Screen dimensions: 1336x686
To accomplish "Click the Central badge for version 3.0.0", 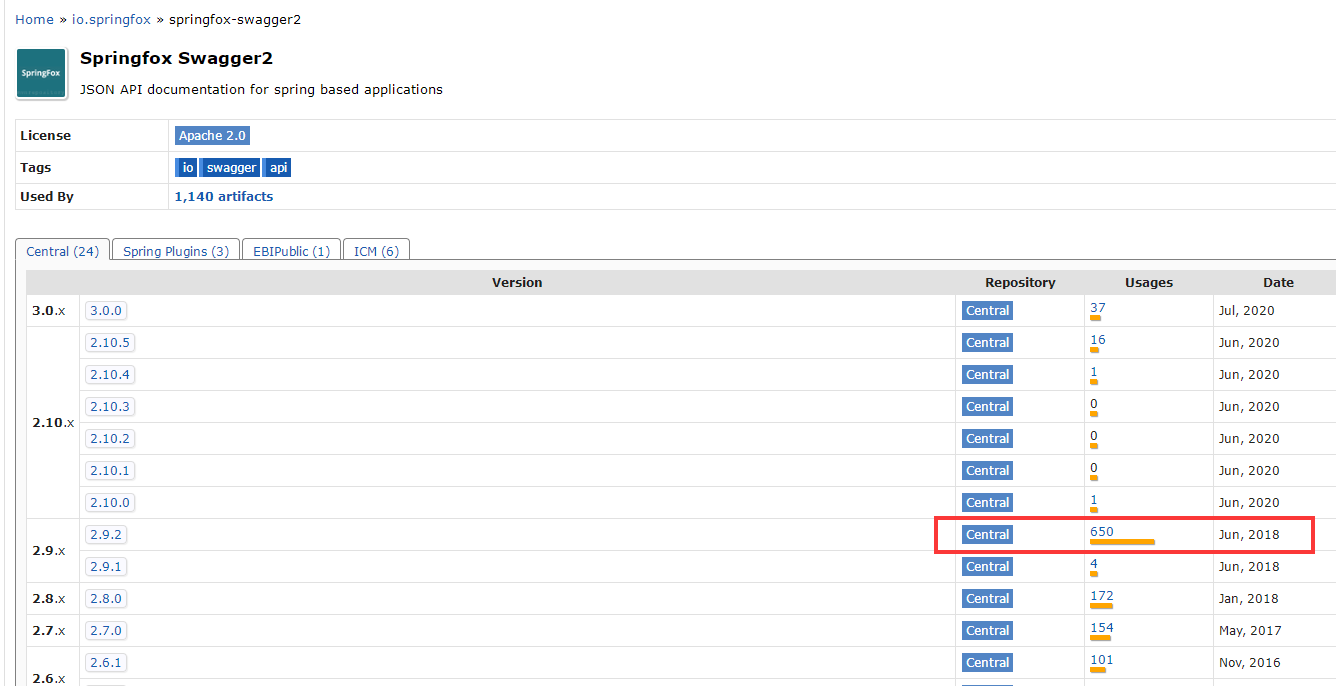I will coord(987,311).
